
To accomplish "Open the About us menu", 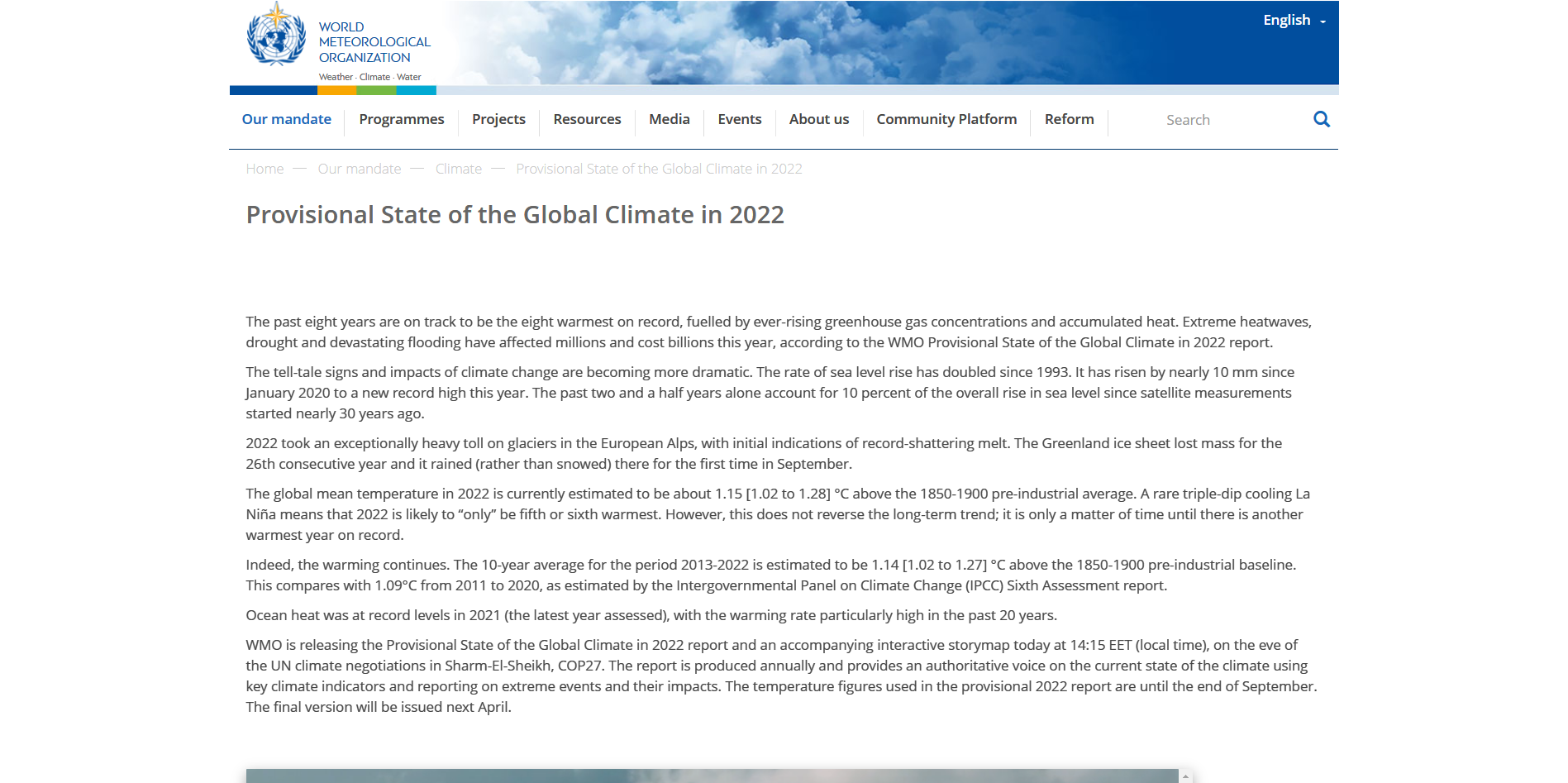I will pyautogui.click(x=819, y=119).
